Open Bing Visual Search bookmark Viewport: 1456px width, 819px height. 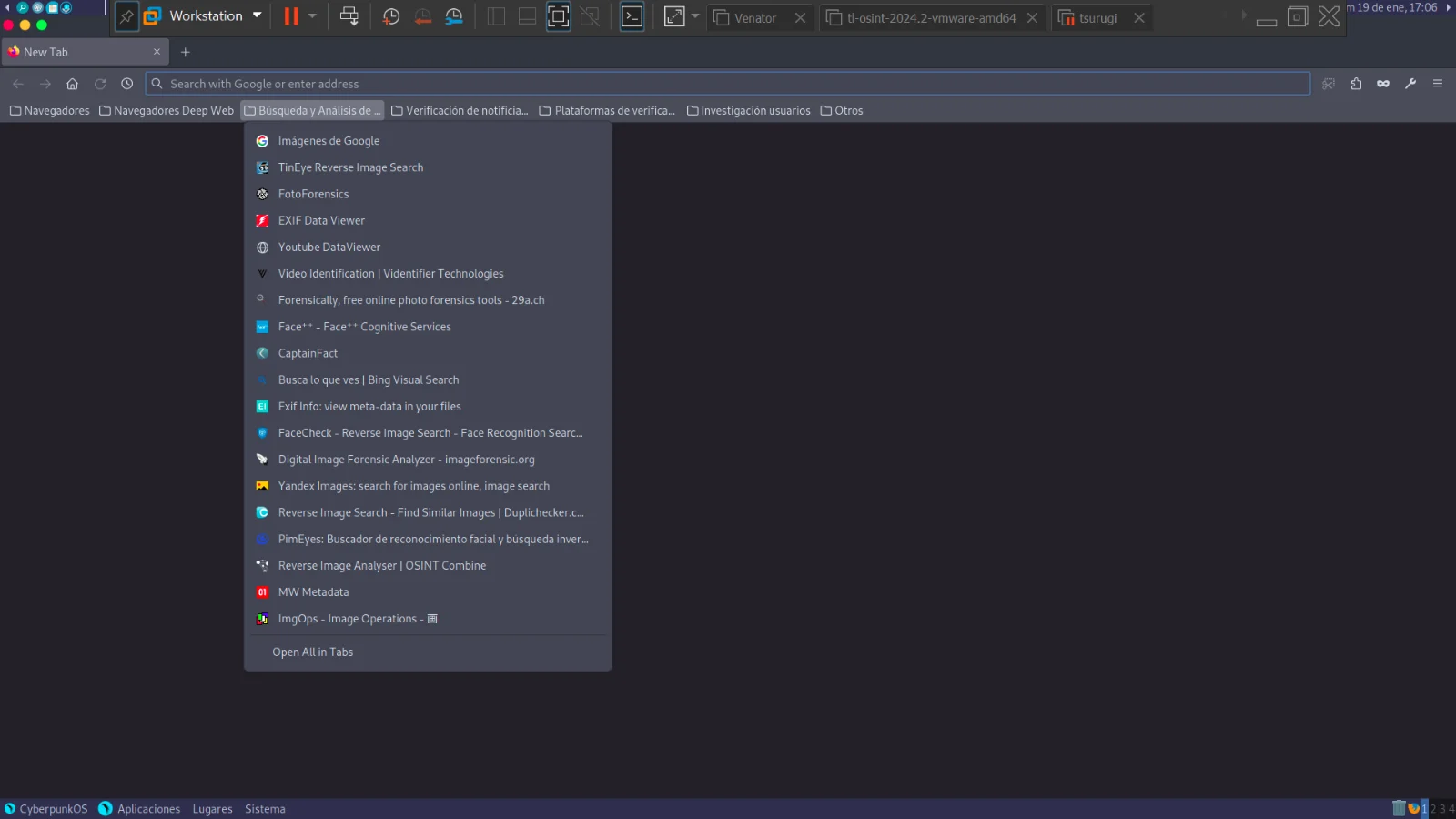click(x=428, y=380)
